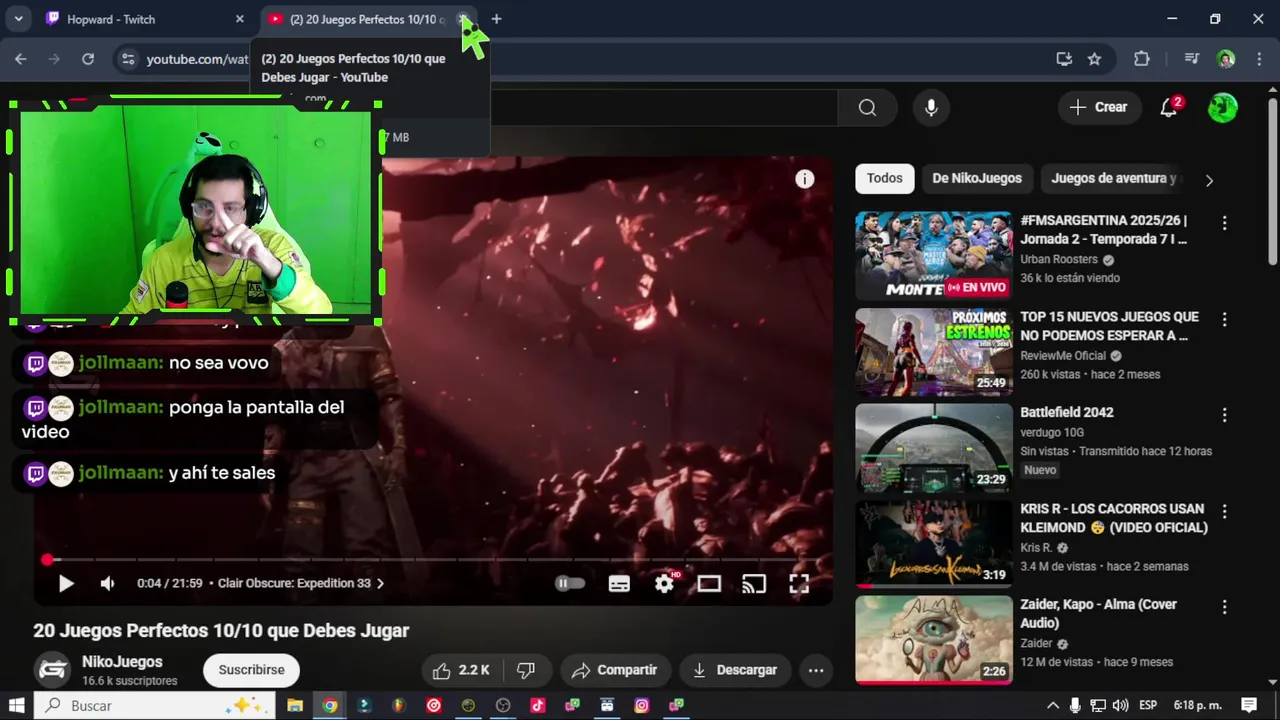Open Zaider, Kapo - Alma video thumbnail

pos(934,640)
